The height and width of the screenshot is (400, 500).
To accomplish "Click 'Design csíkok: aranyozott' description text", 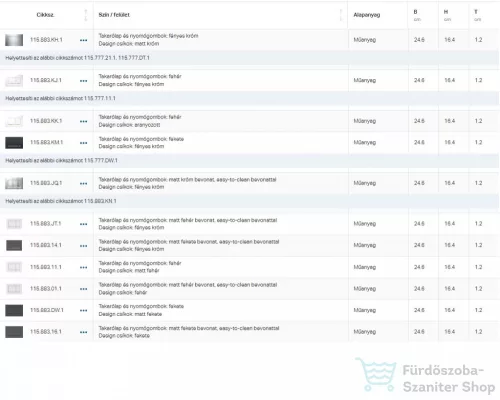I will 129,125.
